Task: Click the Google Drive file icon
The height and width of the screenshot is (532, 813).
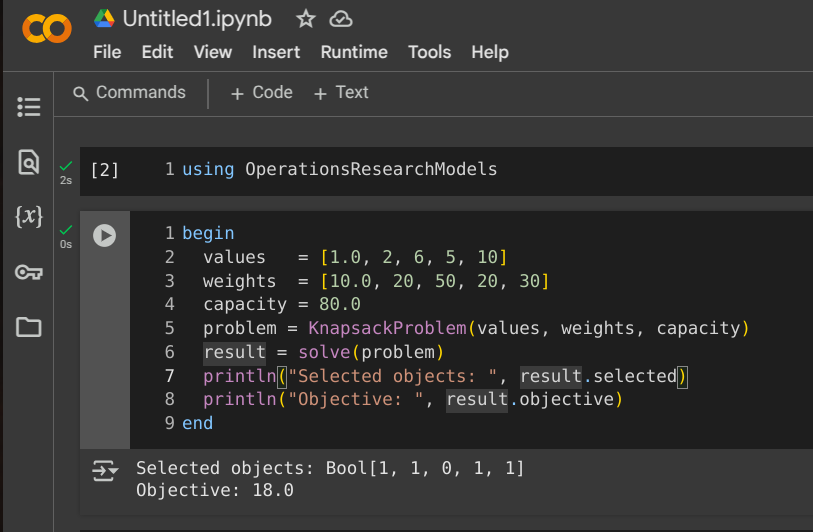Action: [x=104, y=19]
